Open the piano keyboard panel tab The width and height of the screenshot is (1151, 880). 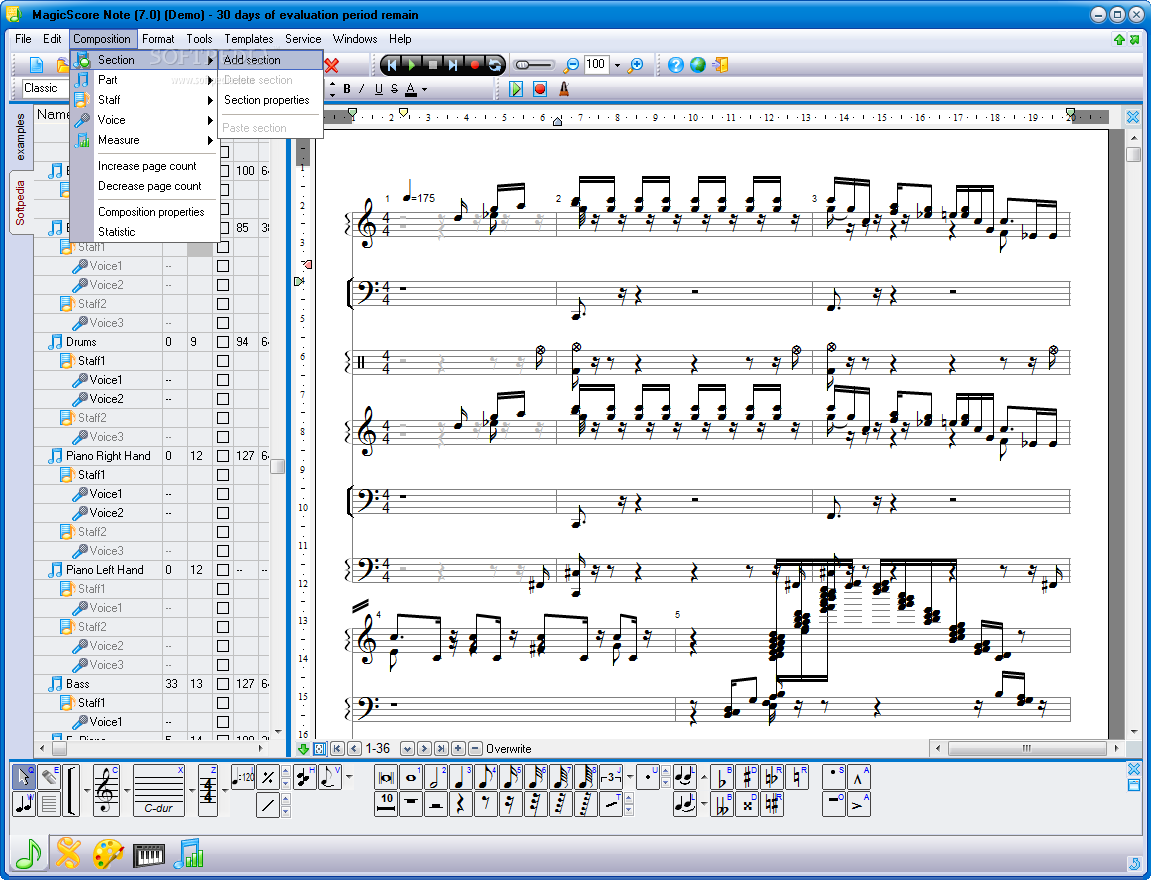[149, 854]
